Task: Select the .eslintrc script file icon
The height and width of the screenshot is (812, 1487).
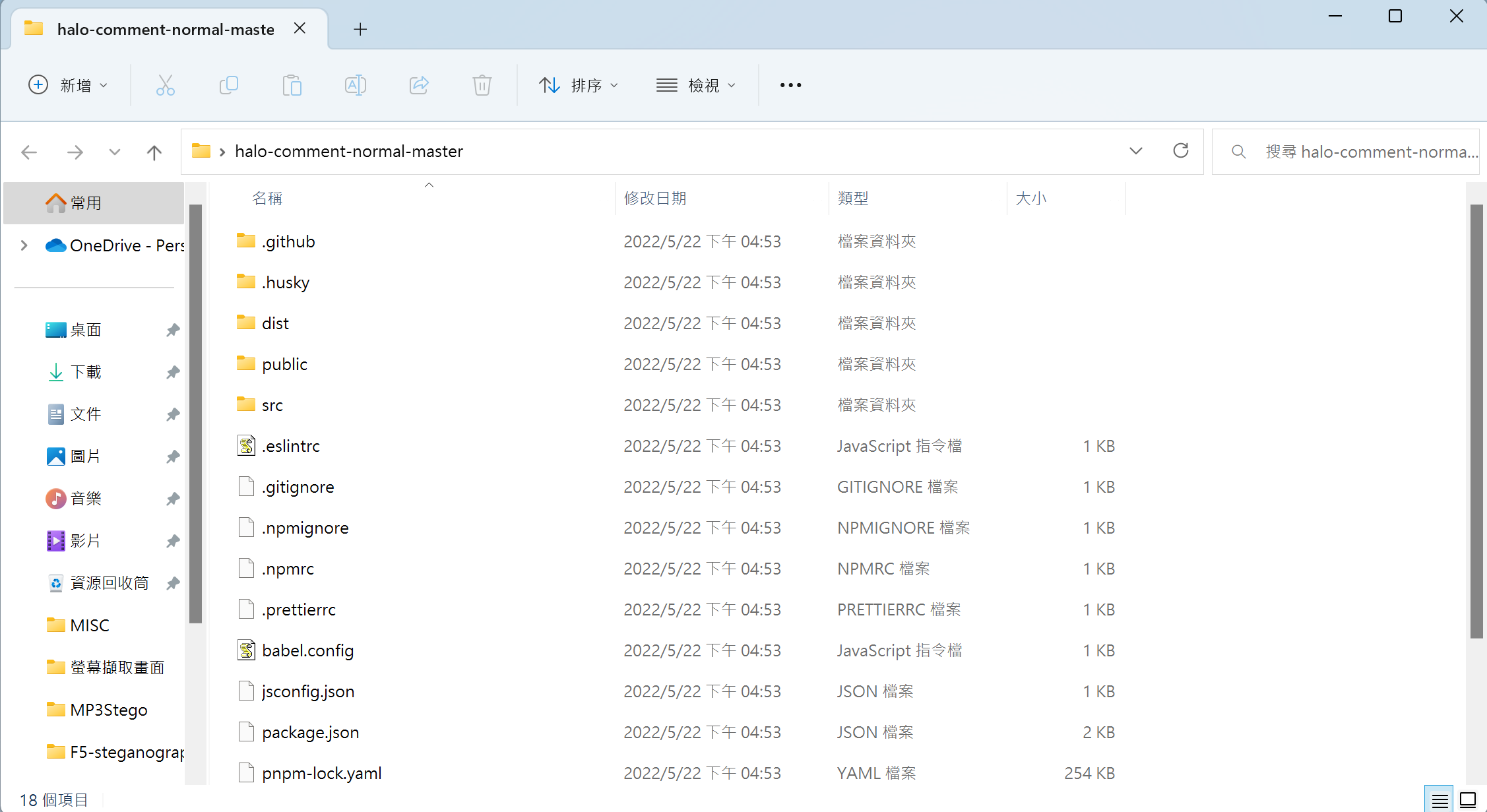Action: [246, 446]
